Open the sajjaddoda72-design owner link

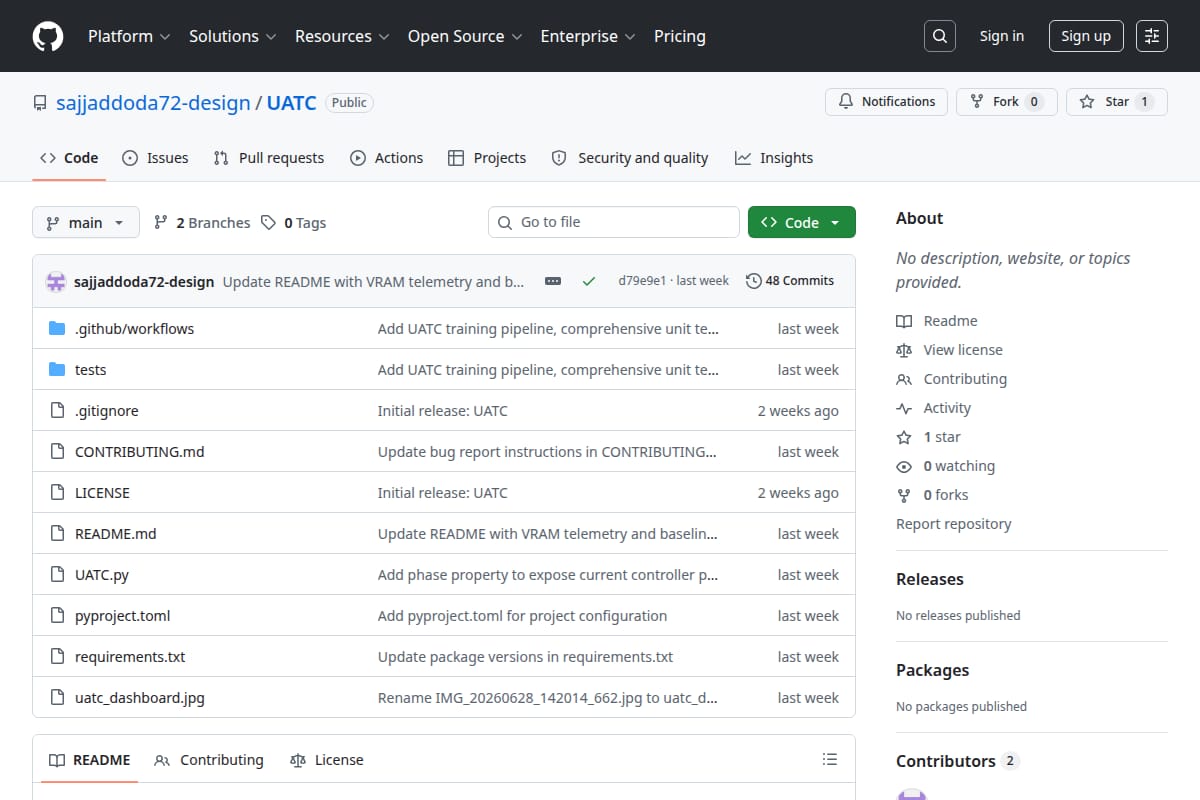[153, 103]
